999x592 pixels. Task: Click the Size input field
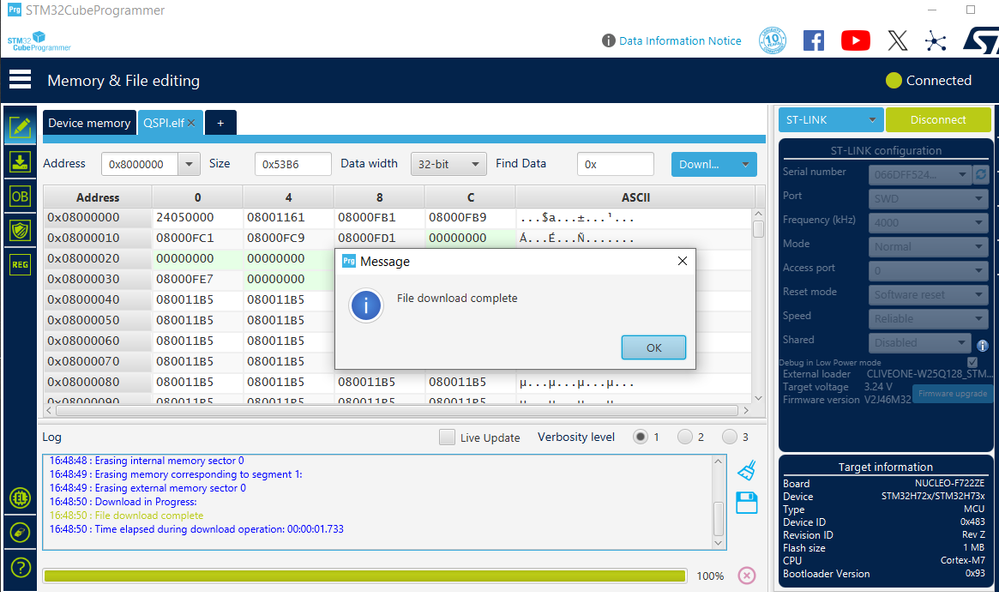pyautogui.click(x=293, y=164)
